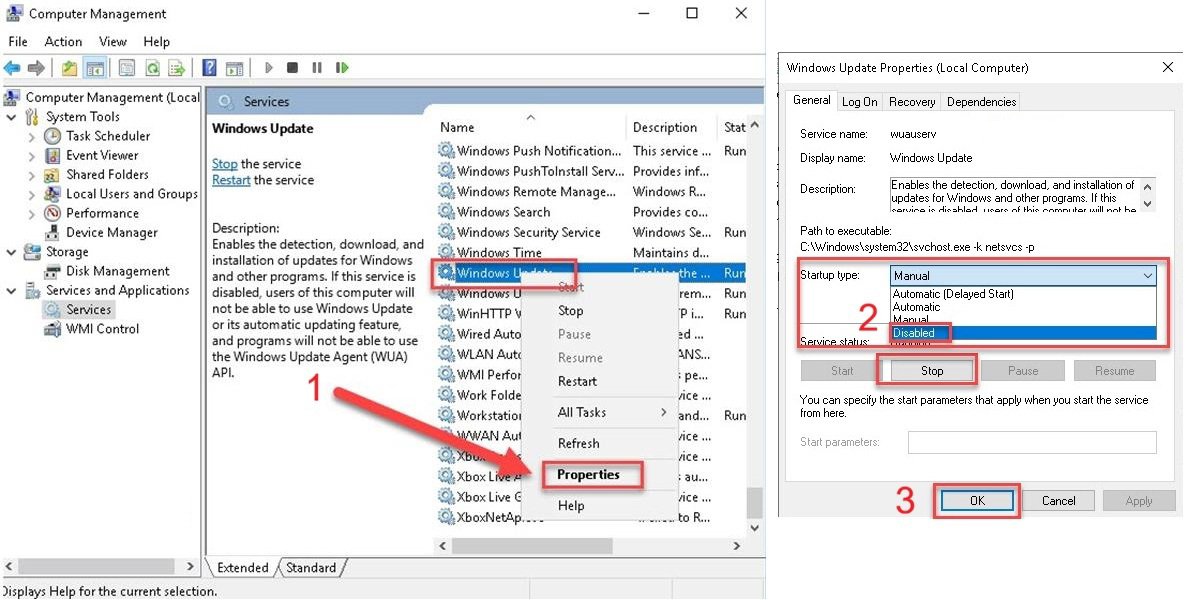Click the Stop button in Properties dialog
Image resolution: width=1200 pixels, height=600 pixels.
[931, 371]
